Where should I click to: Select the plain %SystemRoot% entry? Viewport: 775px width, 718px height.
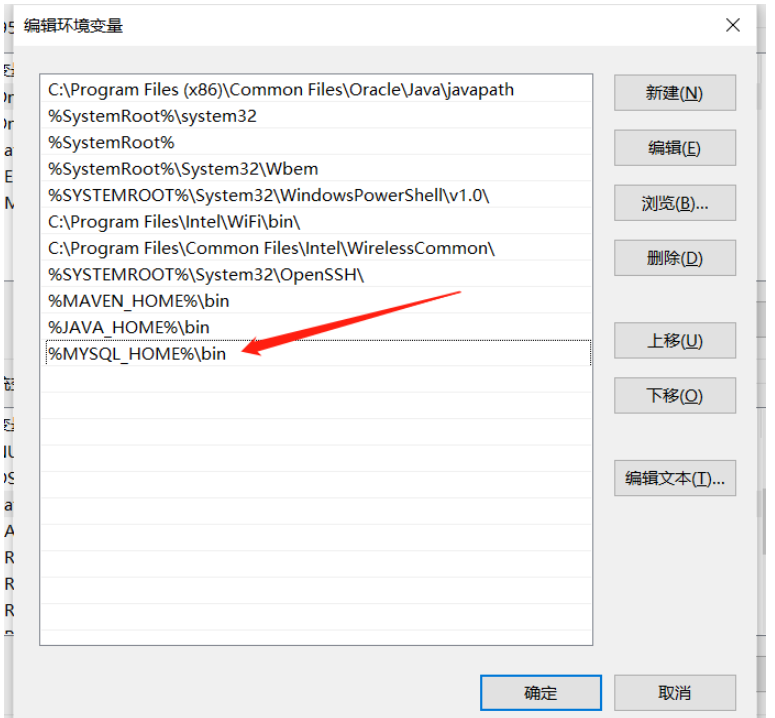(316, 142)
